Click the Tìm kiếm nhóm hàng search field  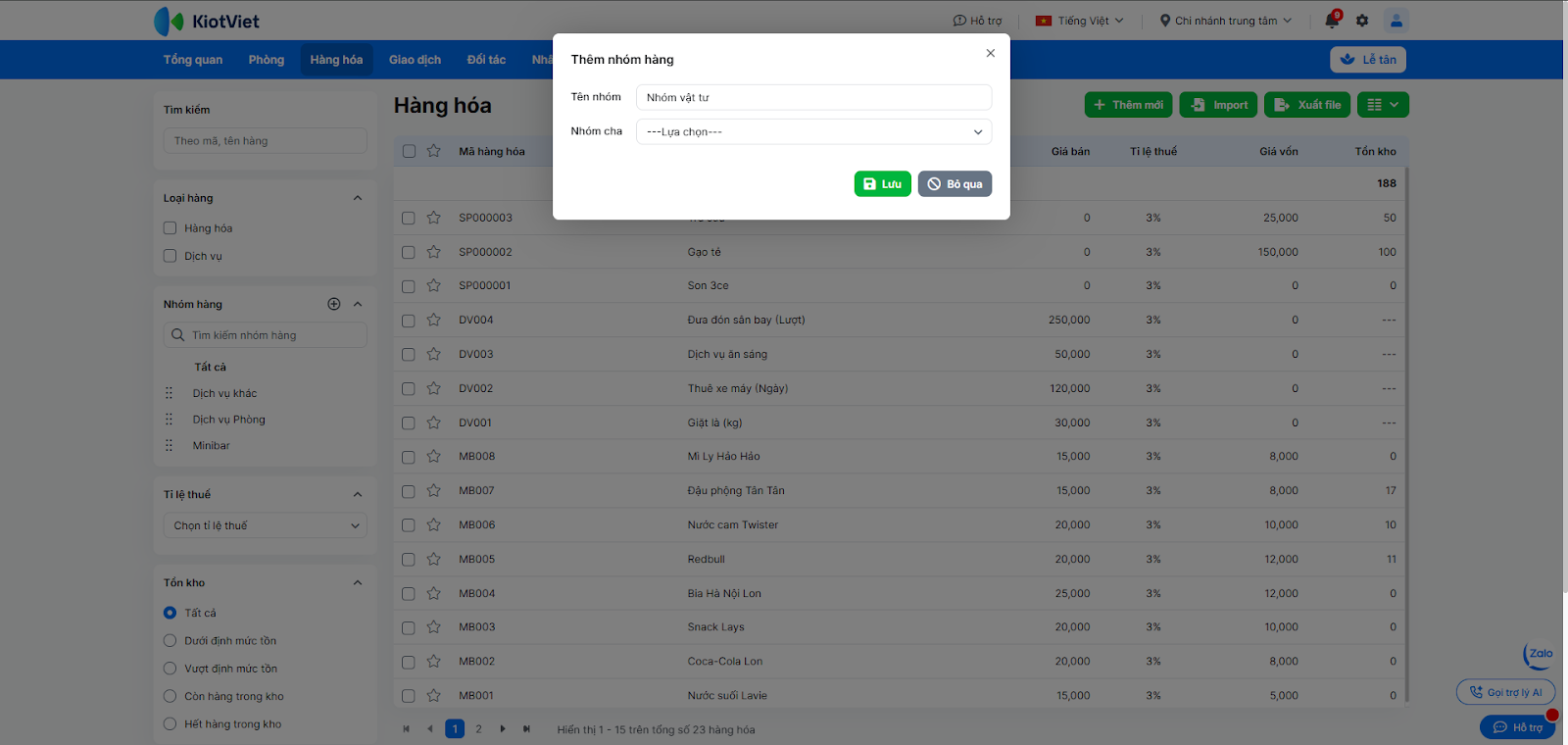point(266,335)
